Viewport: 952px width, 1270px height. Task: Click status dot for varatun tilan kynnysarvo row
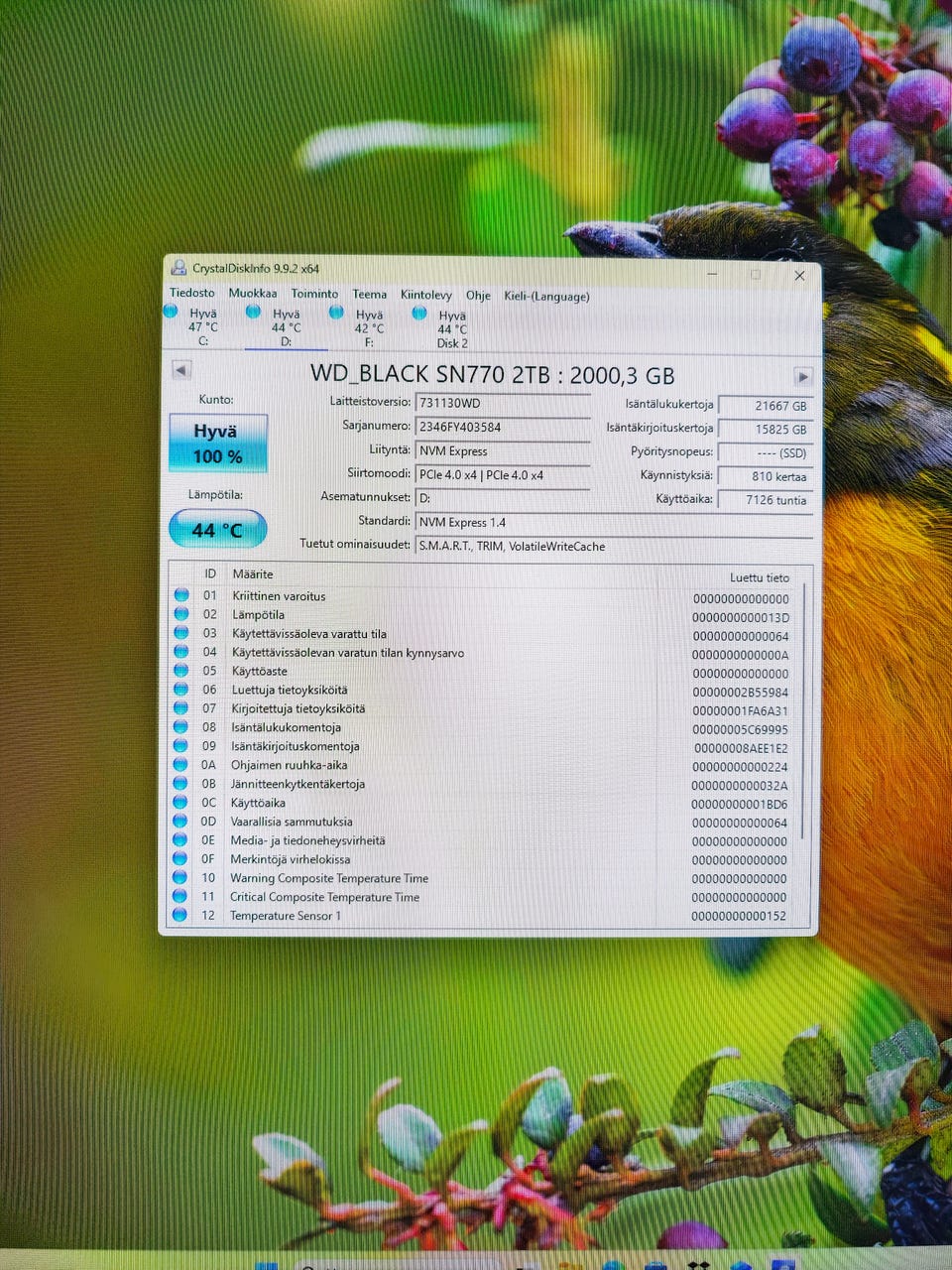[x=180, y=652]
